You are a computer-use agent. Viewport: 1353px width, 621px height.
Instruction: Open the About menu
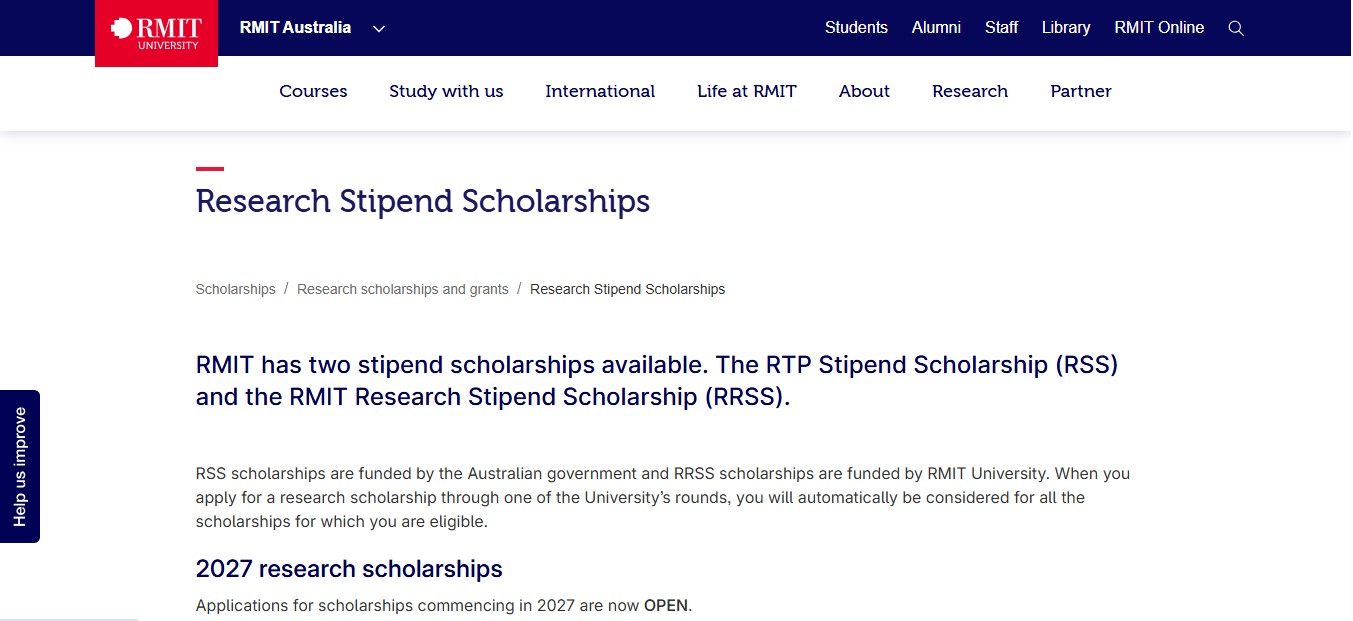(x=864, y=91)
